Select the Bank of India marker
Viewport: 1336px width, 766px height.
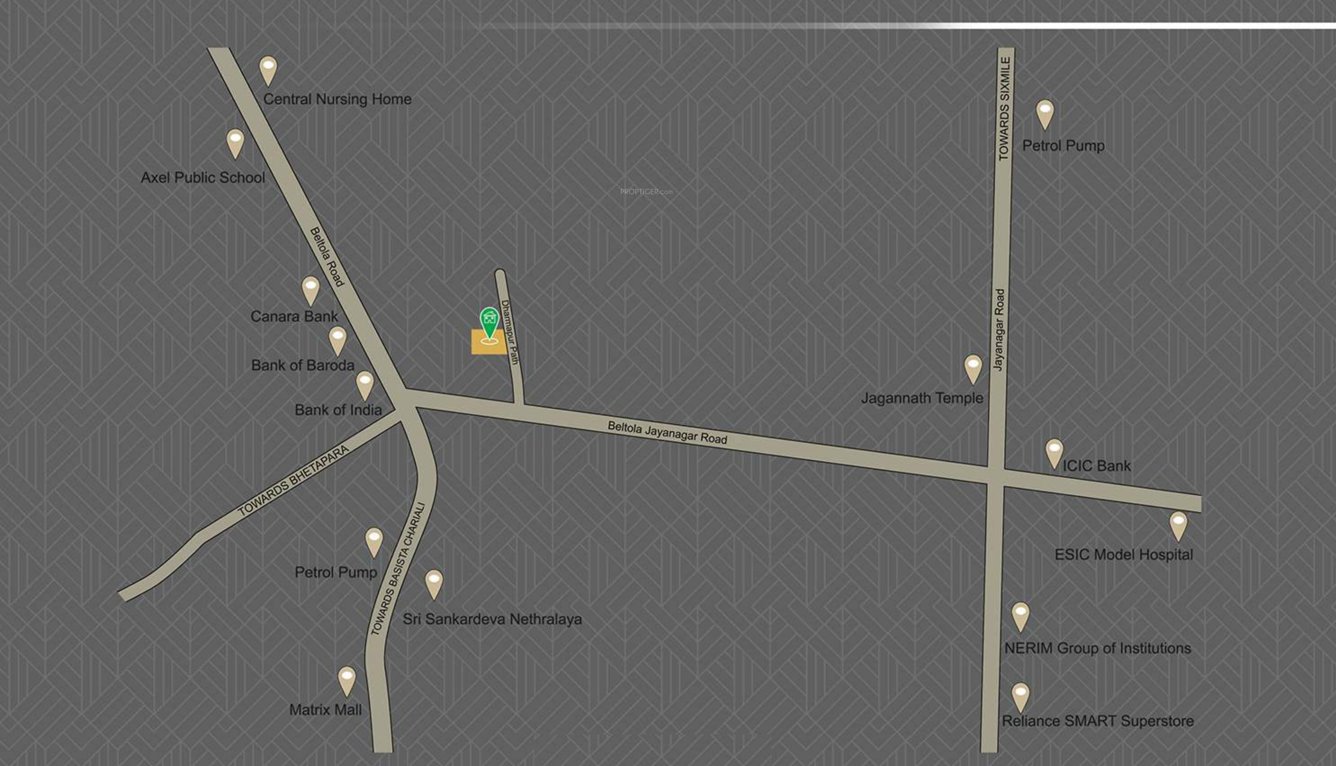[363, 383]
